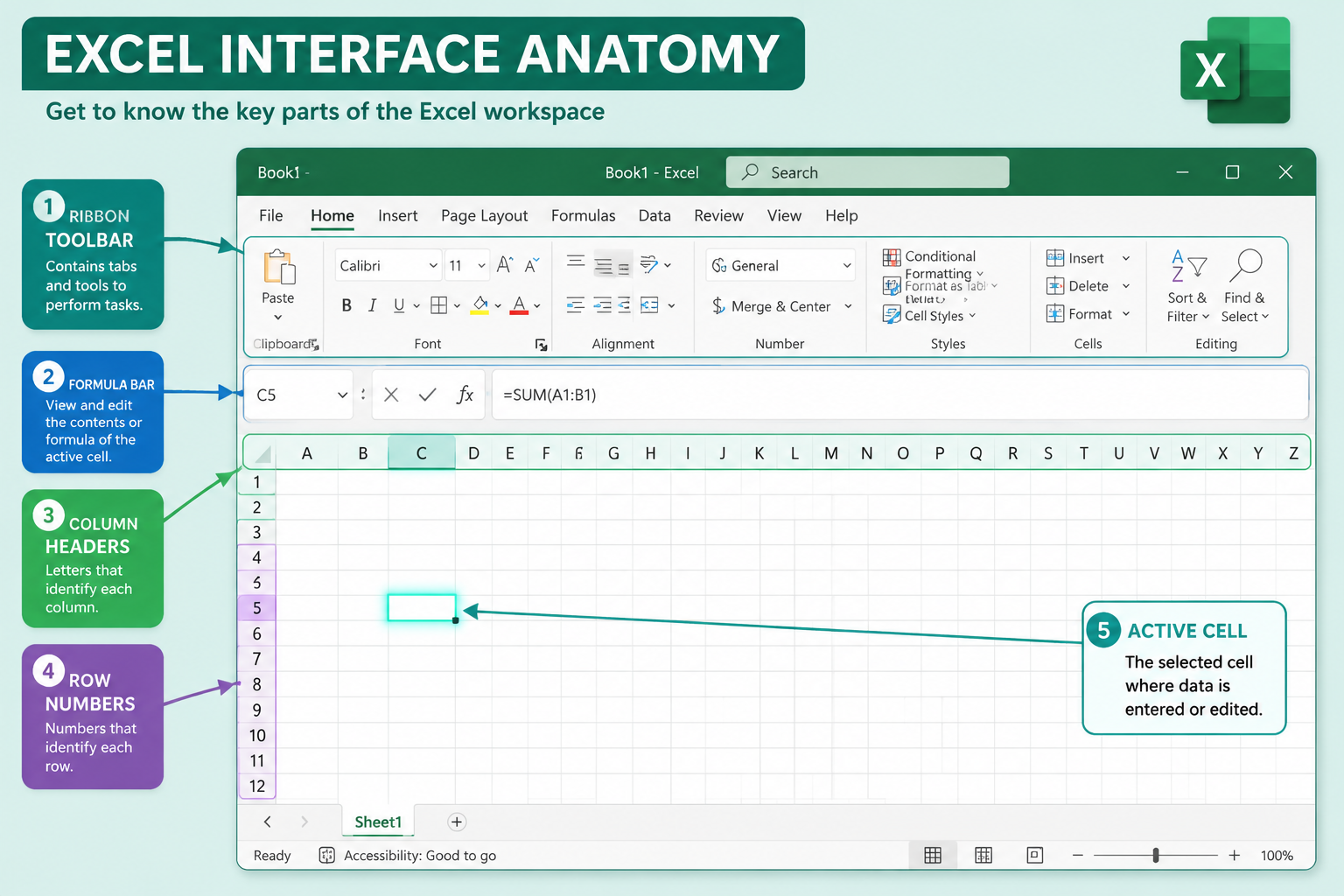Click the Paste clipboard icon
This screenshot has height=896, width=1344.
pyautogui.click(x=279, y=267)
